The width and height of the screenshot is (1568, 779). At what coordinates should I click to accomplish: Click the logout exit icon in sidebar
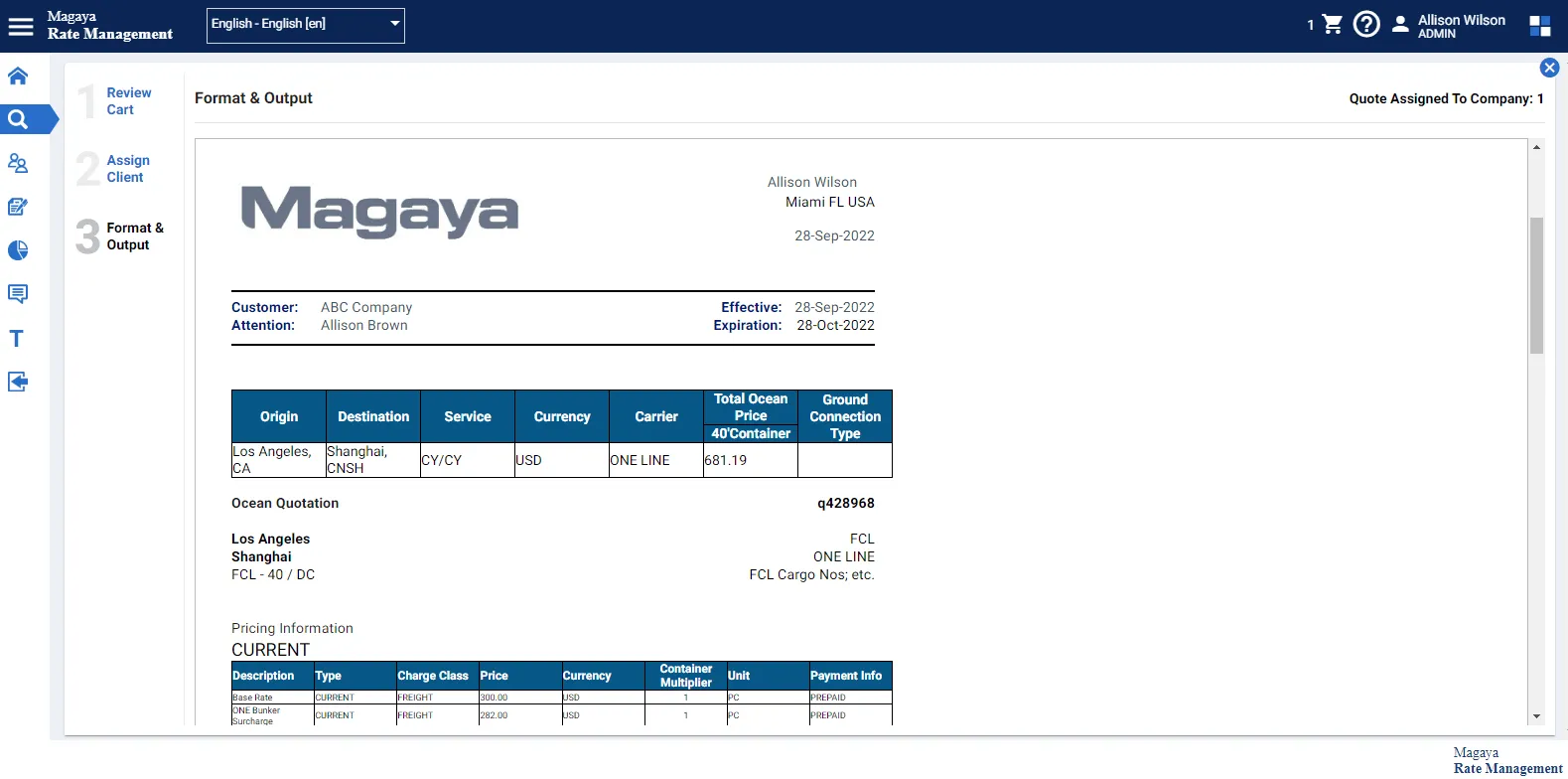[18, 382]
